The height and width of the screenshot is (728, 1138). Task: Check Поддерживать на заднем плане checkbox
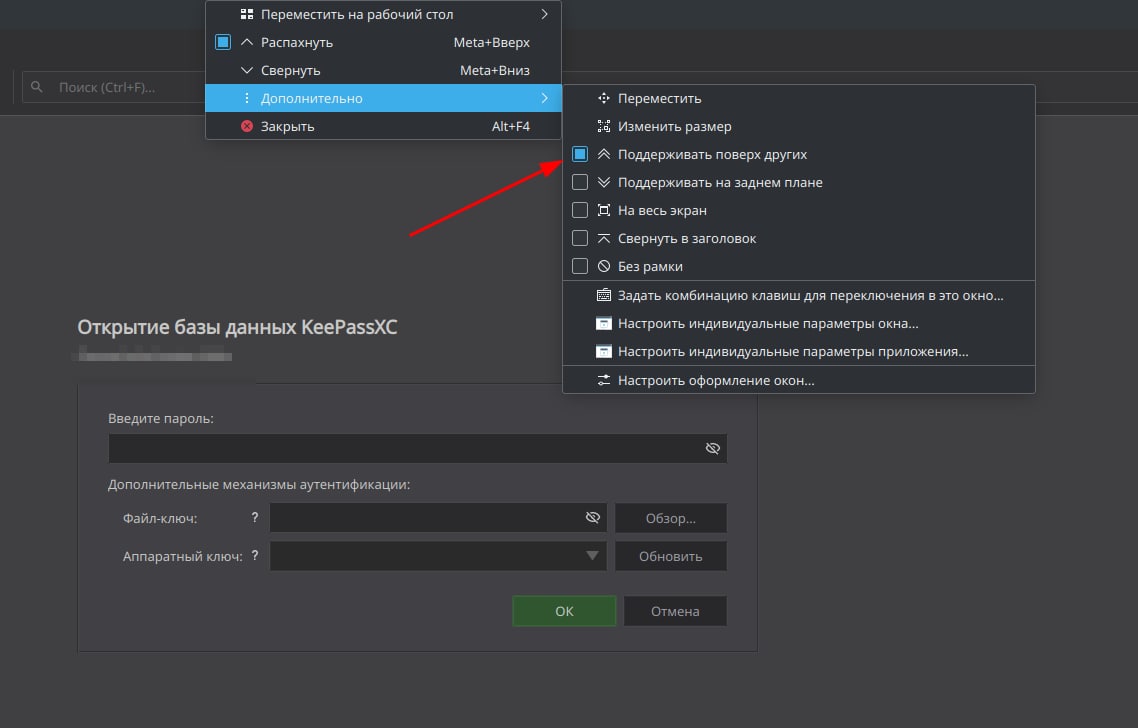580,182
